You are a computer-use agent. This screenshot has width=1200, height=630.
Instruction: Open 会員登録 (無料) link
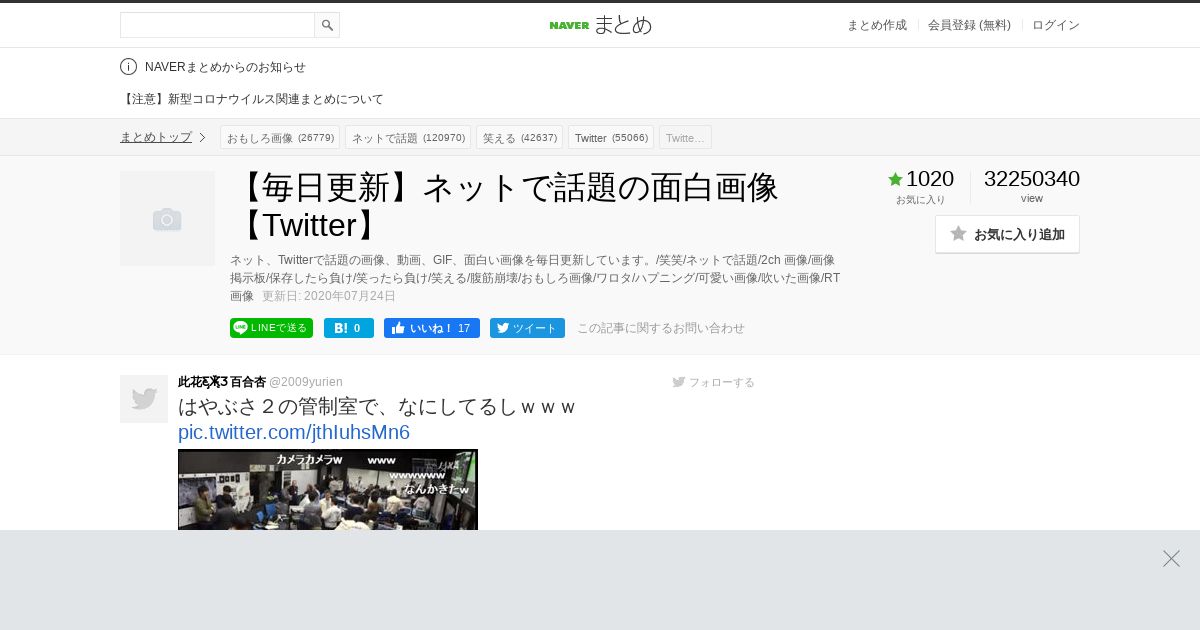click(x=969, y=25)
